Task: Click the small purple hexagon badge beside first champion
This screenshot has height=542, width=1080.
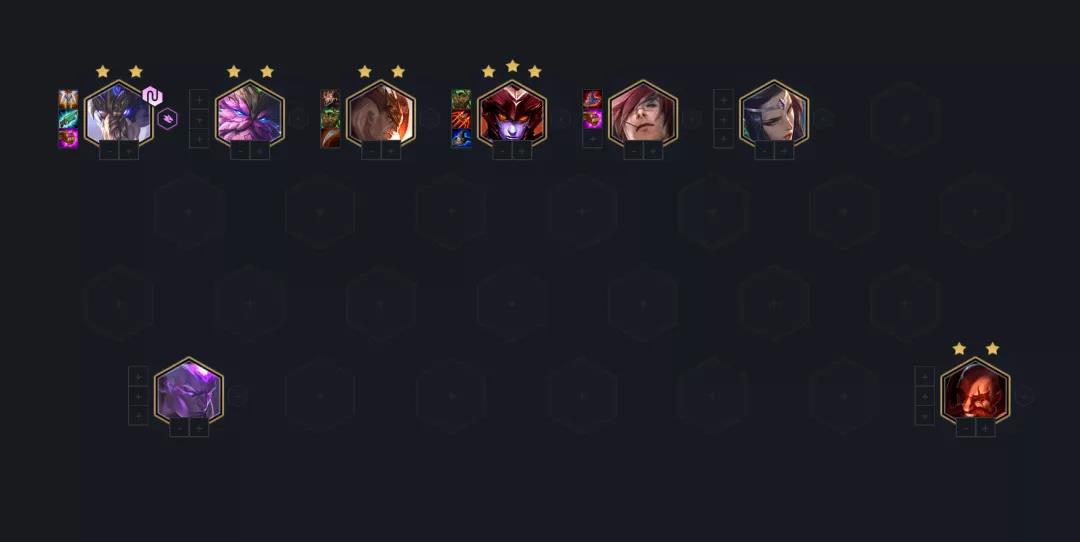Action: pos(167,119)
